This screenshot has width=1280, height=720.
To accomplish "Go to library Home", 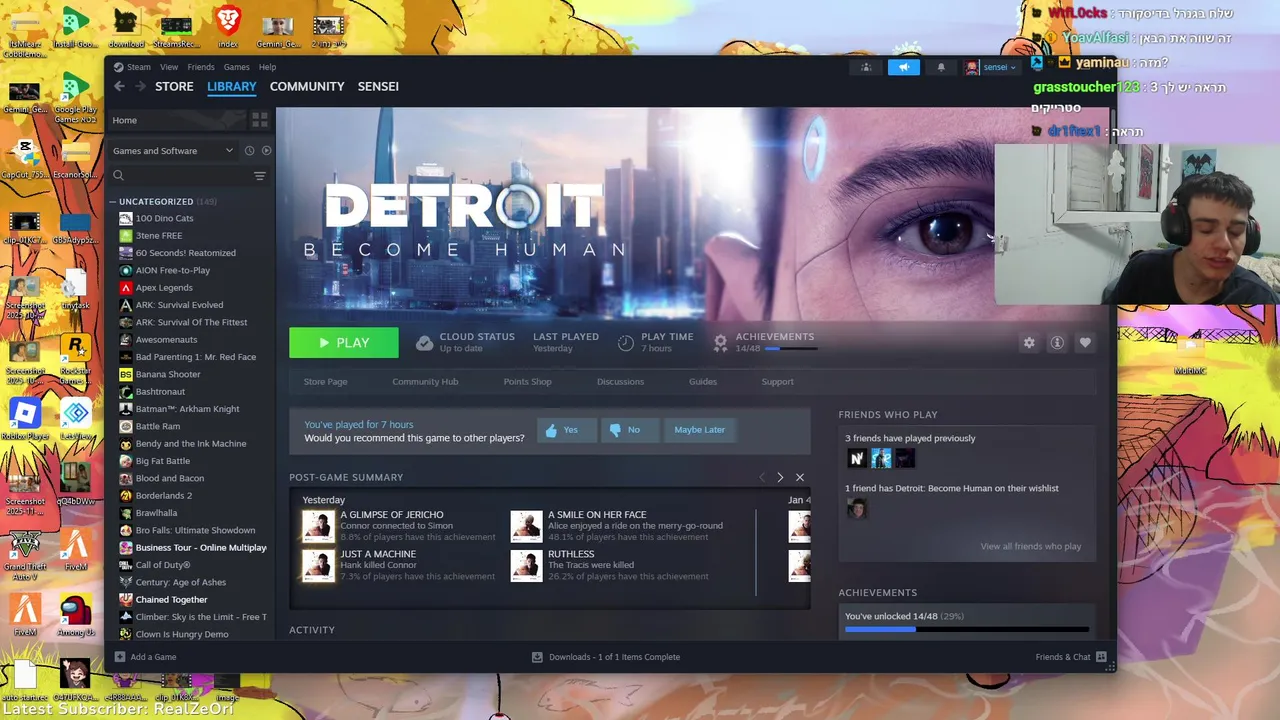I will tap(176, 120).
